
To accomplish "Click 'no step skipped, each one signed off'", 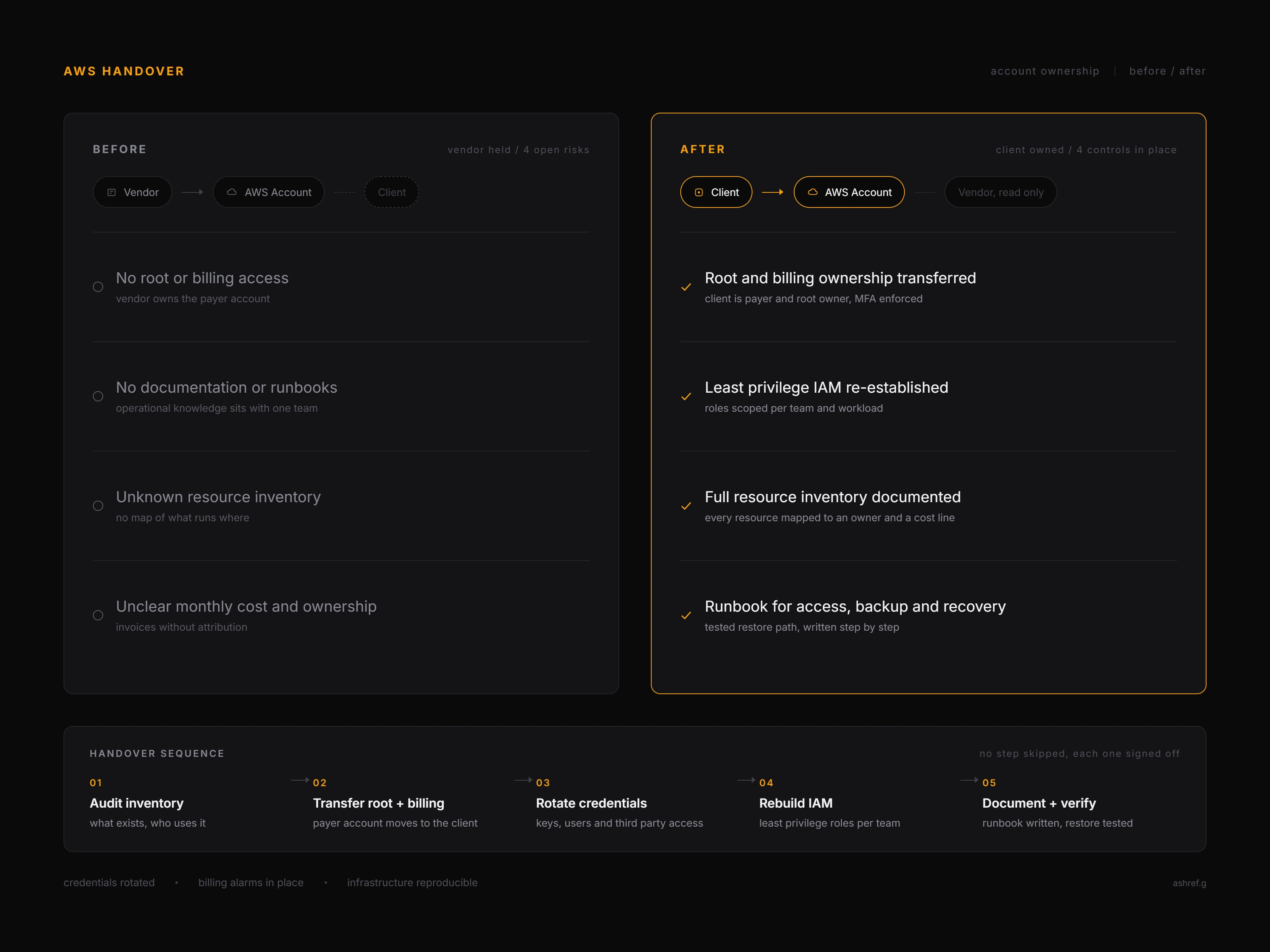I will click(1079, 753).
